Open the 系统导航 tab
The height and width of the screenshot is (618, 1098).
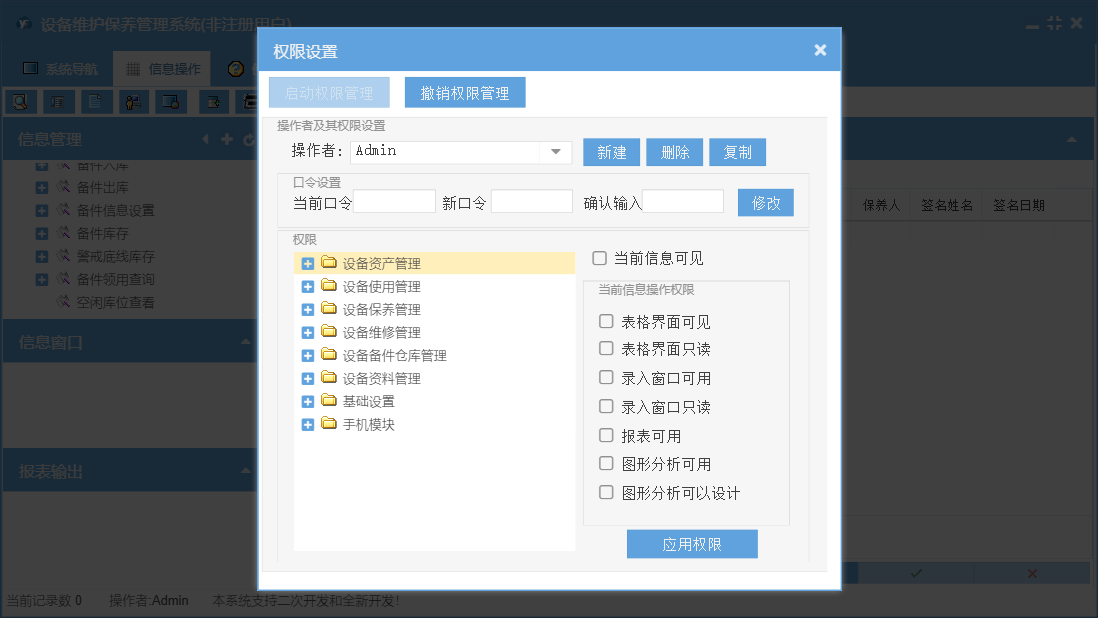click(60, 69)
